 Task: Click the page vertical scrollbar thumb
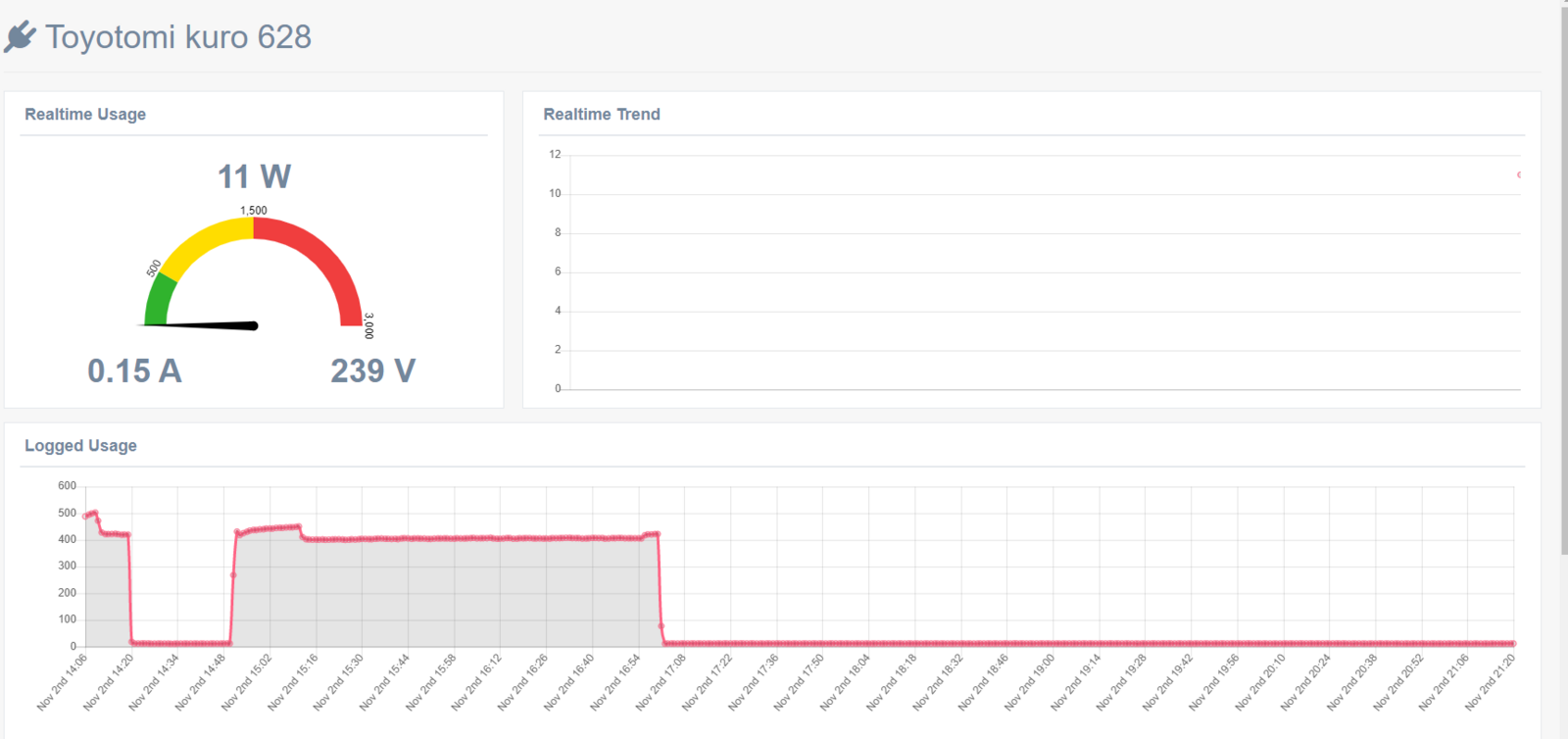click(1563, 279)
